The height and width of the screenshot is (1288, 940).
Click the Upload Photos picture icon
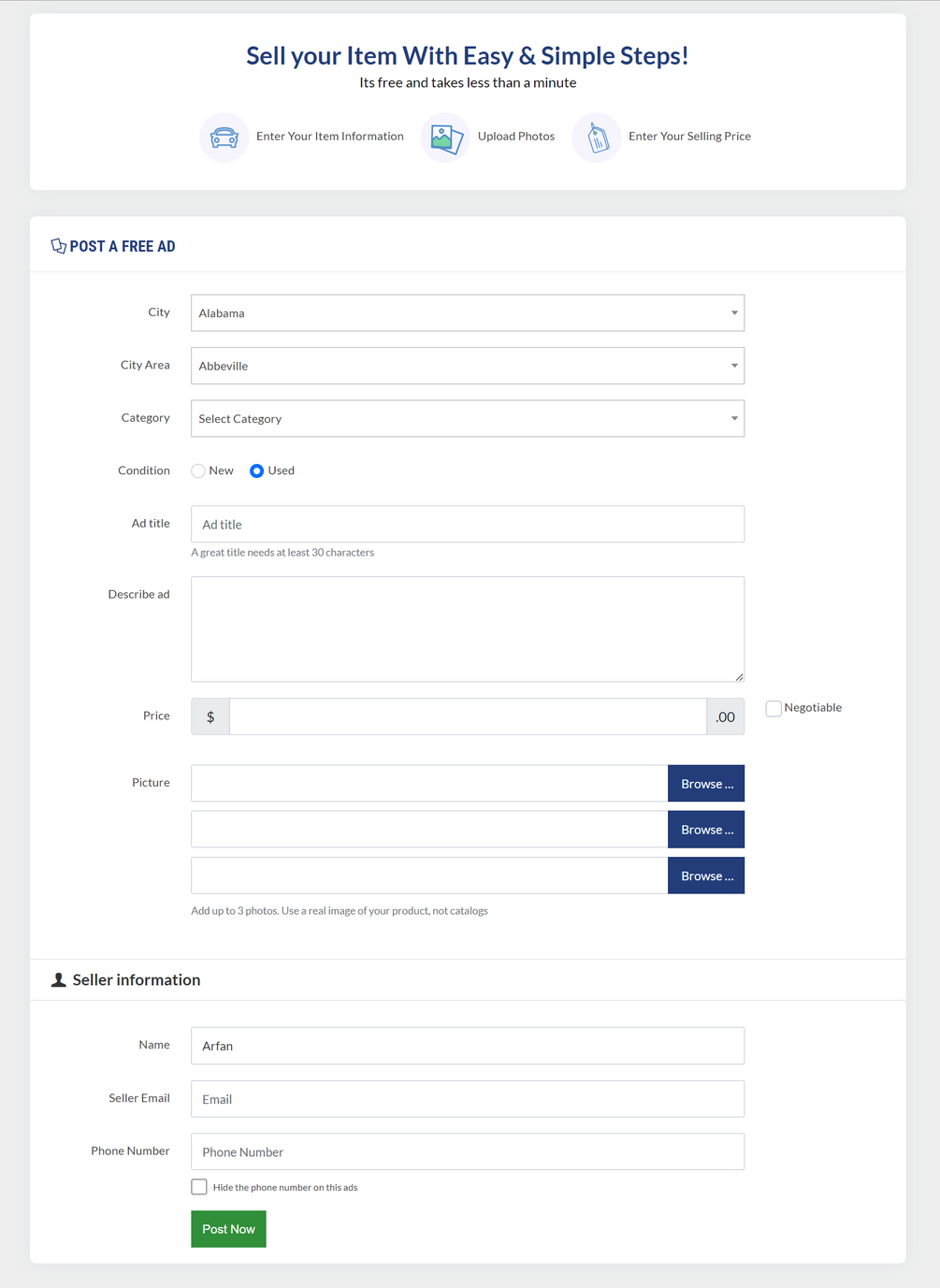446,137
